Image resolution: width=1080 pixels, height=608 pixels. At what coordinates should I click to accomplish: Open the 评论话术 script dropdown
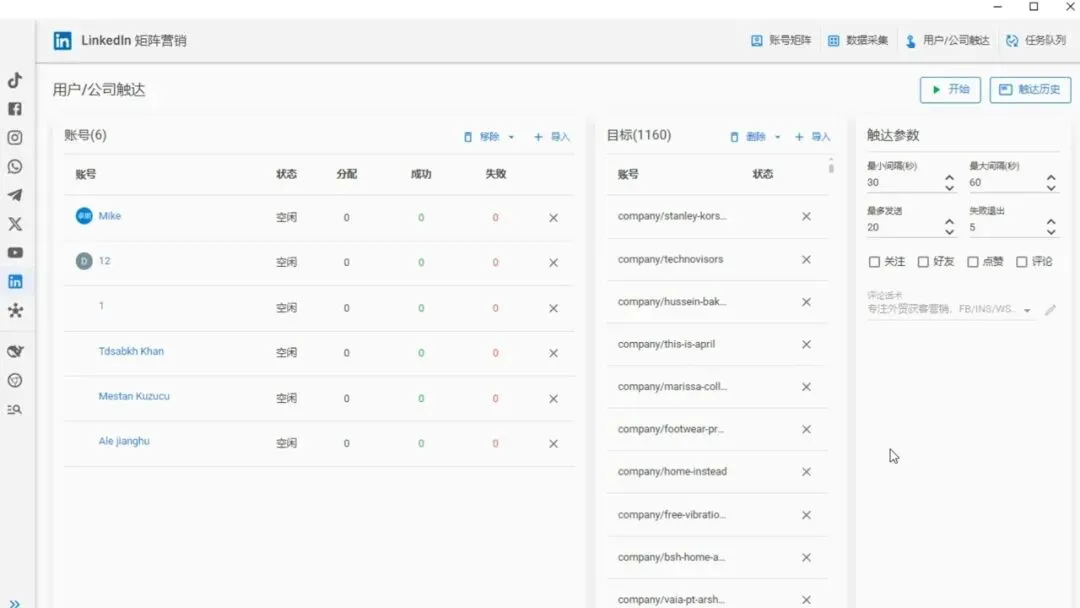[1027, 311]
